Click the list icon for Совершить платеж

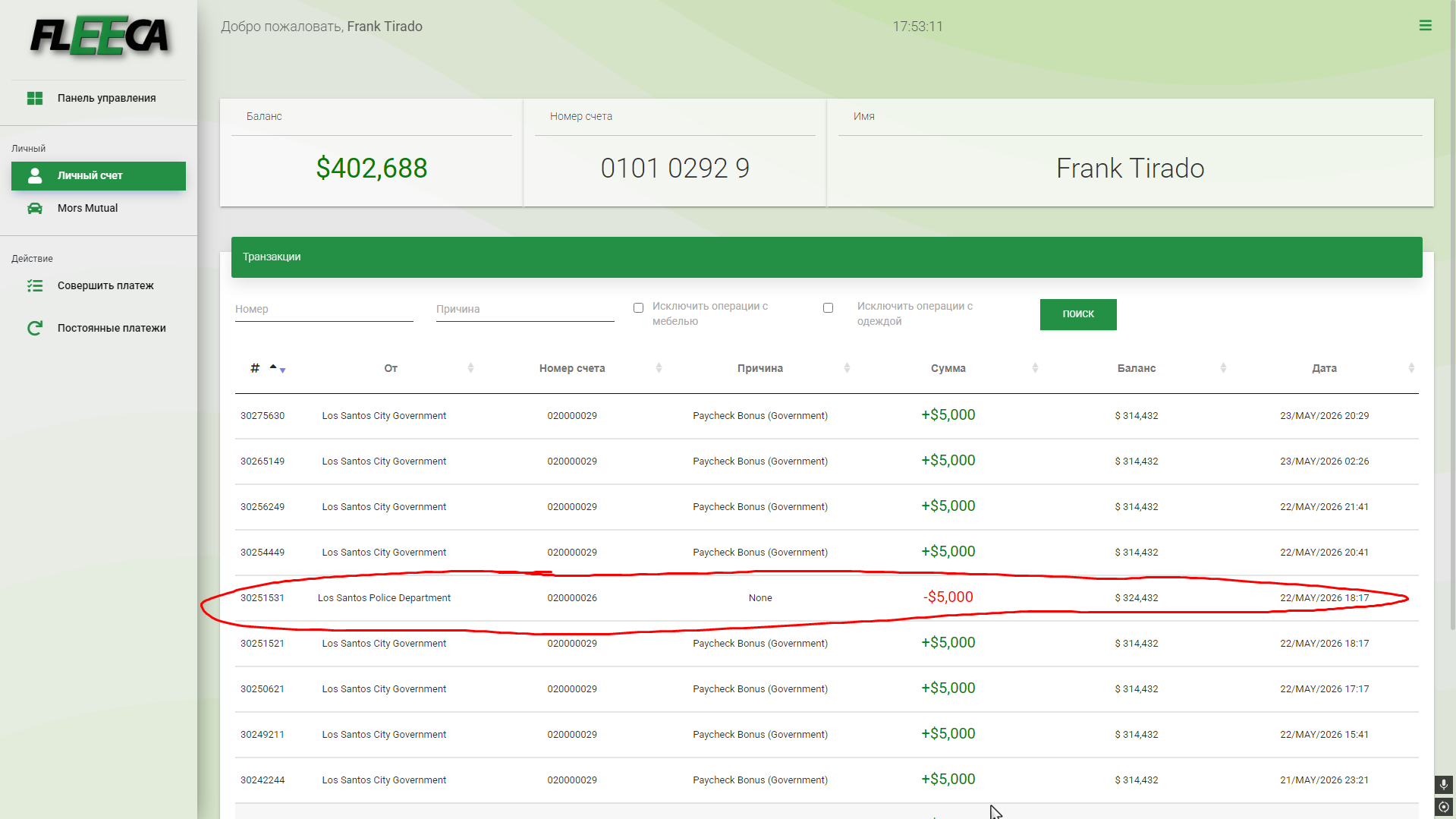(x=35, y=285)
